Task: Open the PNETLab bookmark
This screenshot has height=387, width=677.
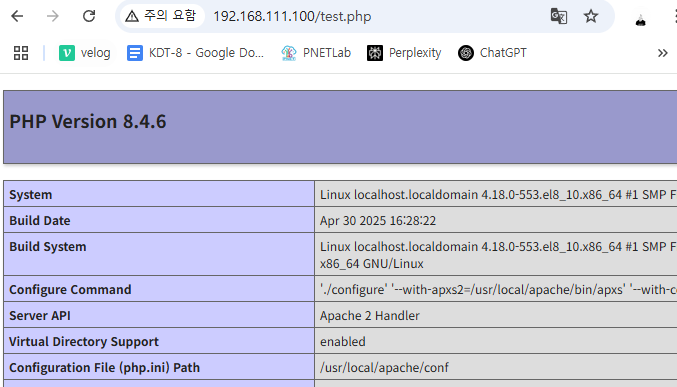Action: coord(316,53)
